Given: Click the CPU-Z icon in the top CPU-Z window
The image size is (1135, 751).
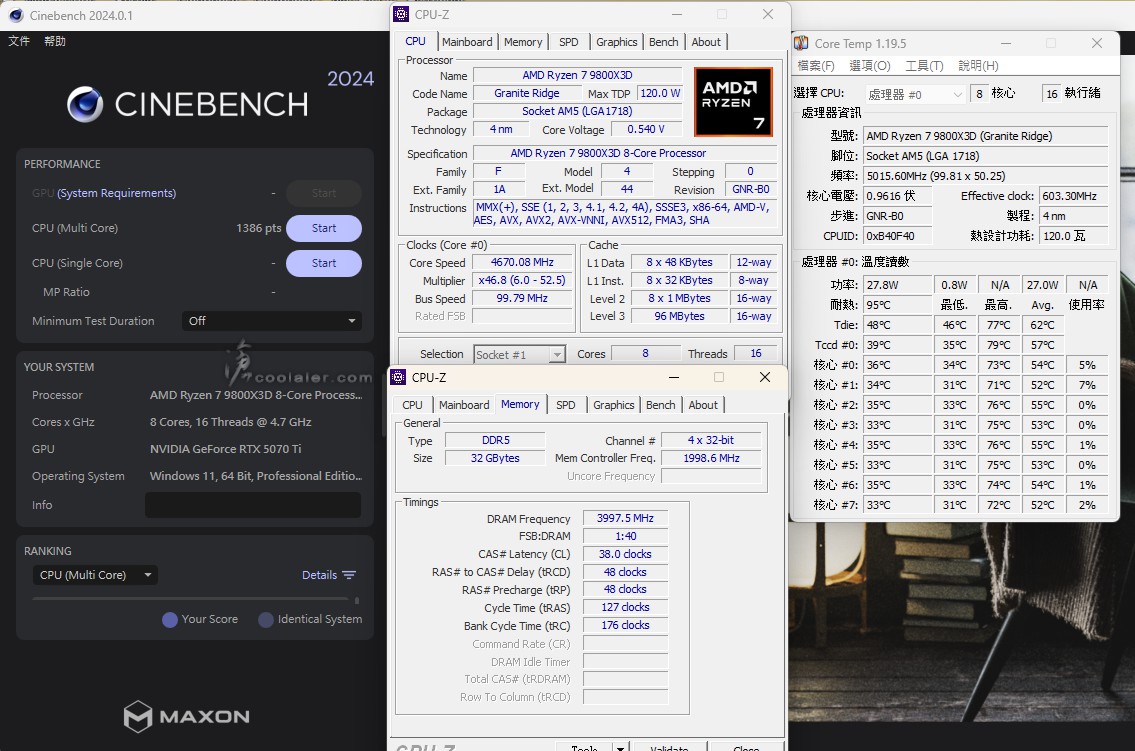Looking at the screenshot, I should pyautogui.click(x=401, y=14).
